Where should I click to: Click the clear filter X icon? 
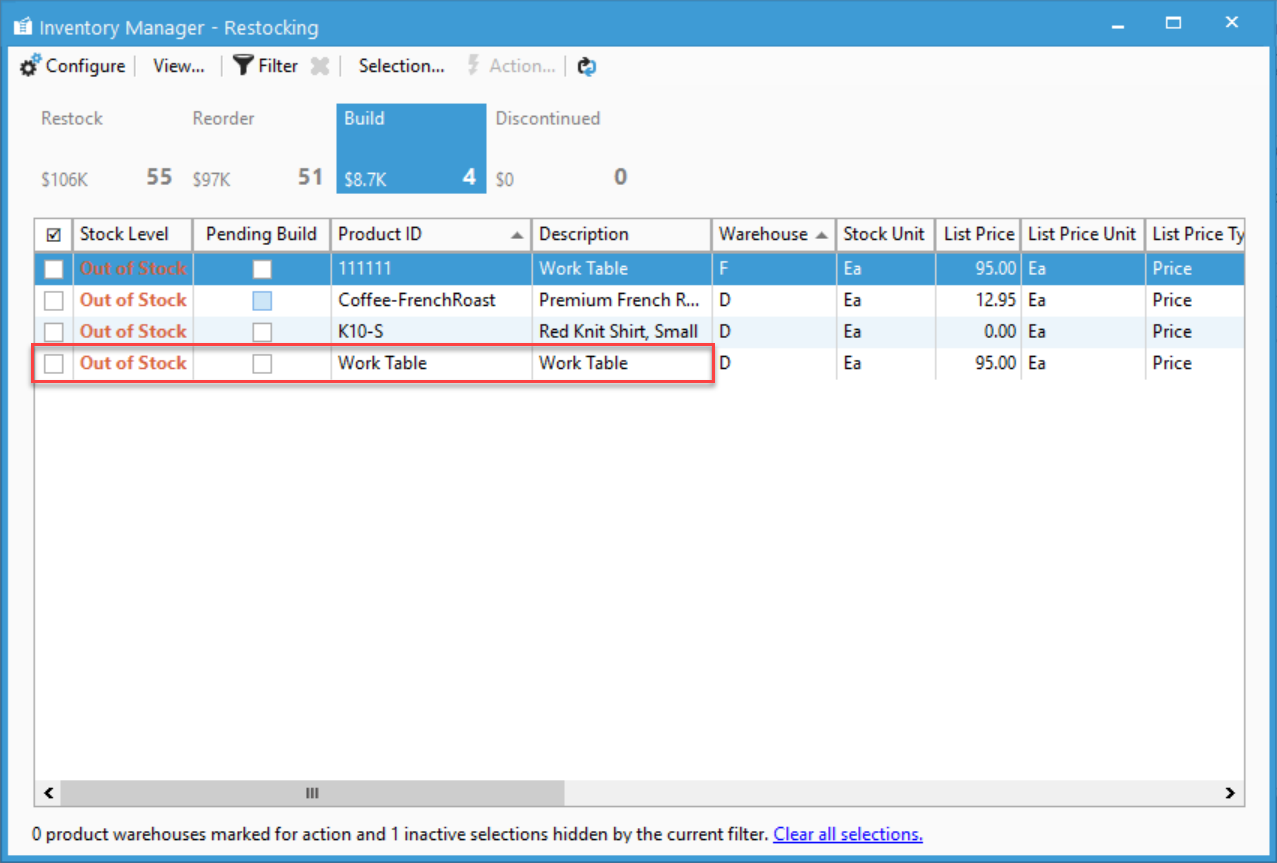320,66
